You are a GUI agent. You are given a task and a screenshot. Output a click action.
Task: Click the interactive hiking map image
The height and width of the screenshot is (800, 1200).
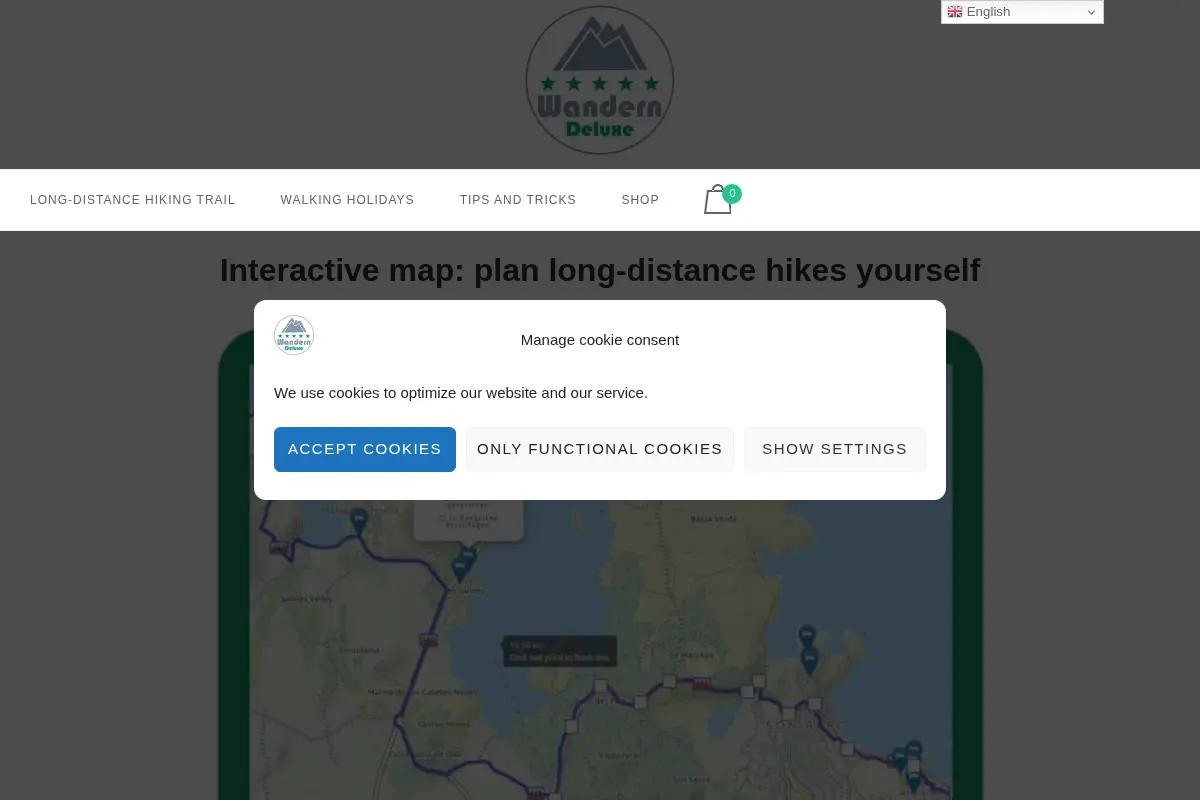600,565
